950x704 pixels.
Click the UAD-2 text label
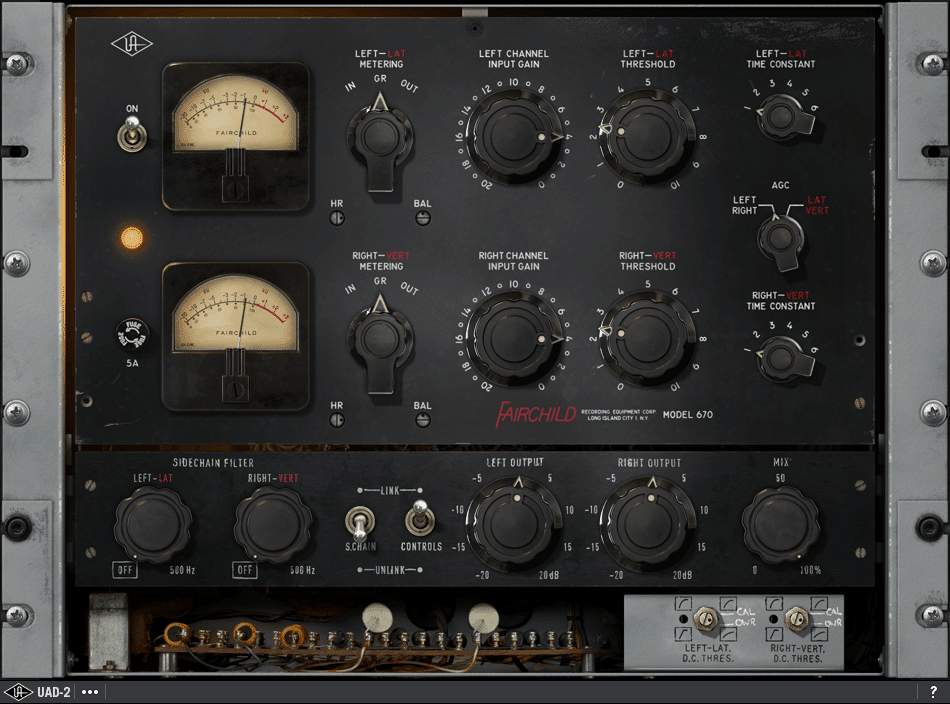click(x=53, y=692)
